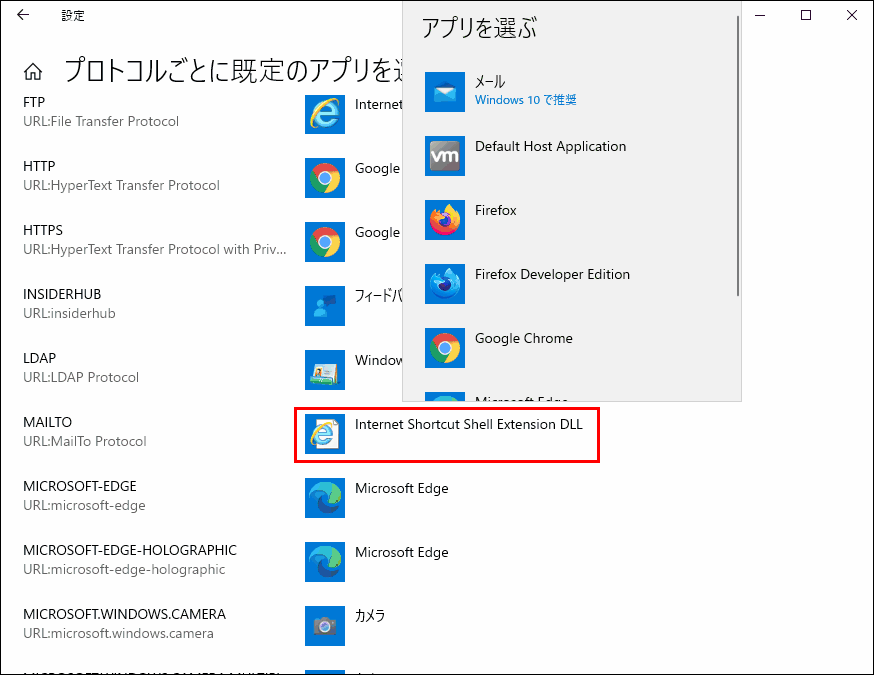Click the FTP protocol name

[x=34, y=103]
